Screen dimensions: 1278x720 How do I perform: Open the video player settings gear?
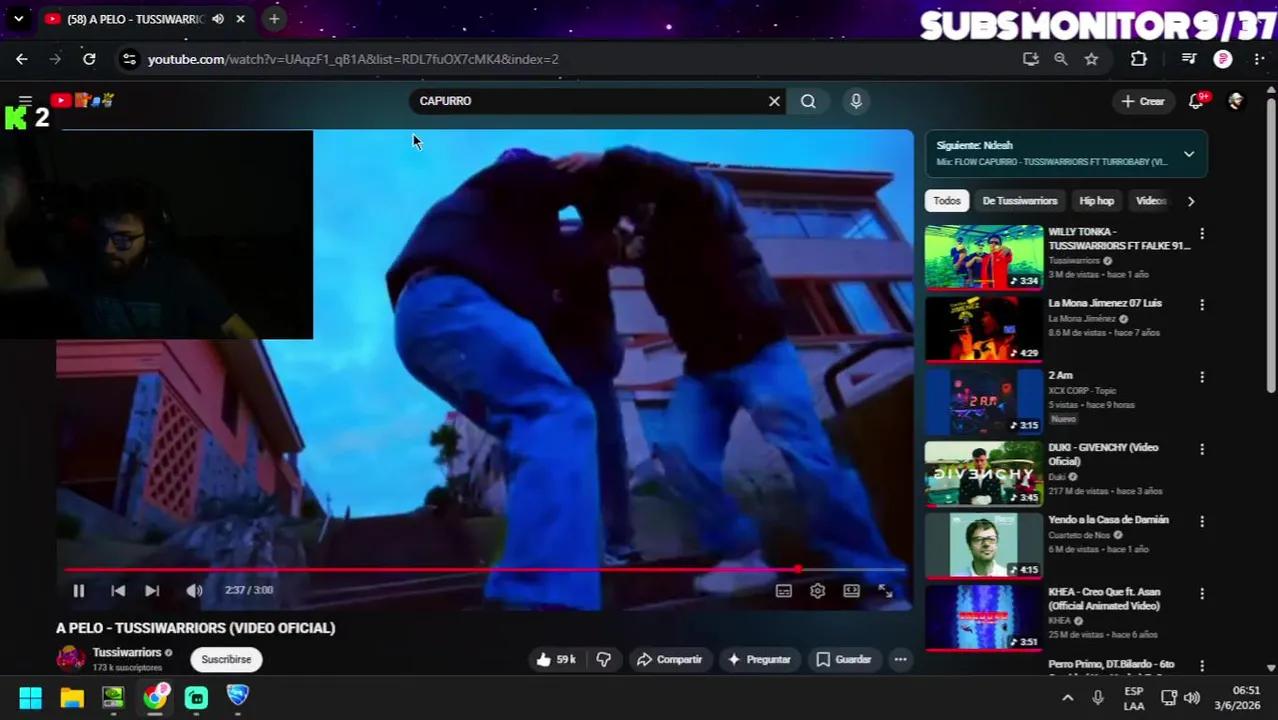[x=817, y=591]
